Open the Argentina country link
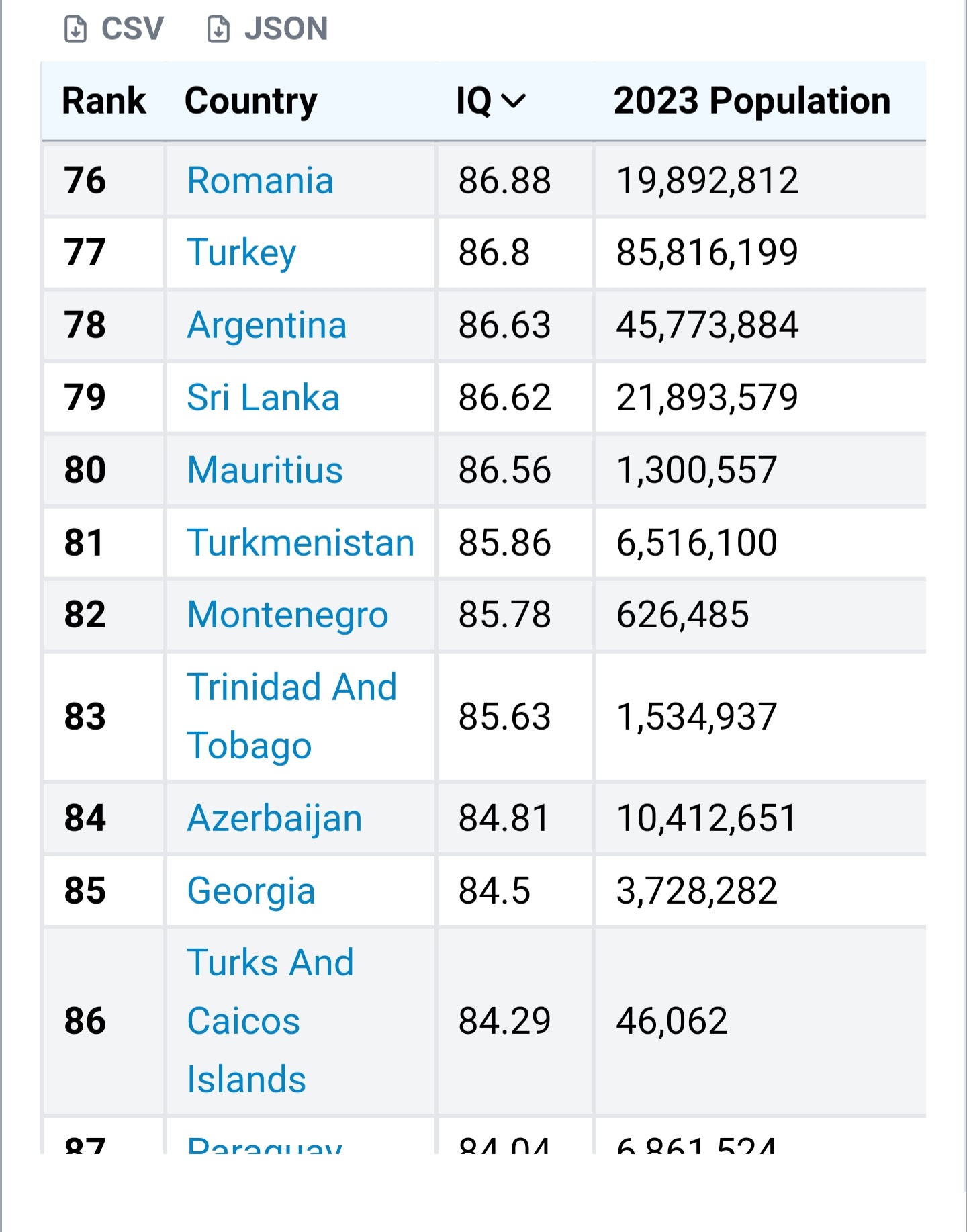 pyautogui.click(x=267, y=326)
